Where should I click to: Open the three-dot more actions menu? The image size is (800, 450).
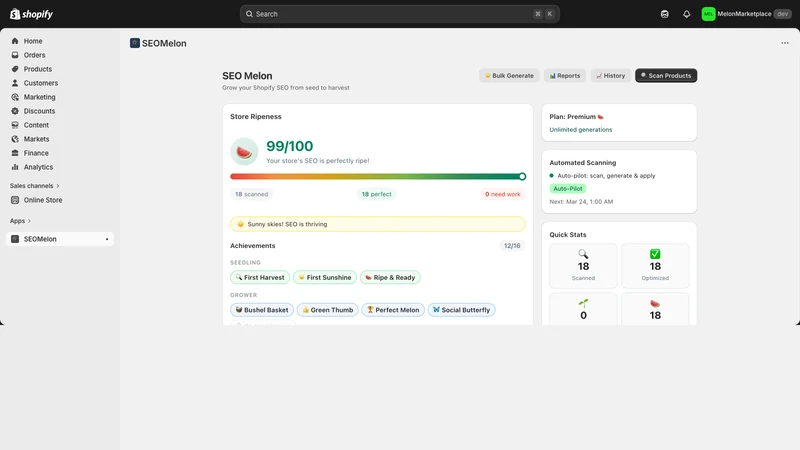click(785, 43)
